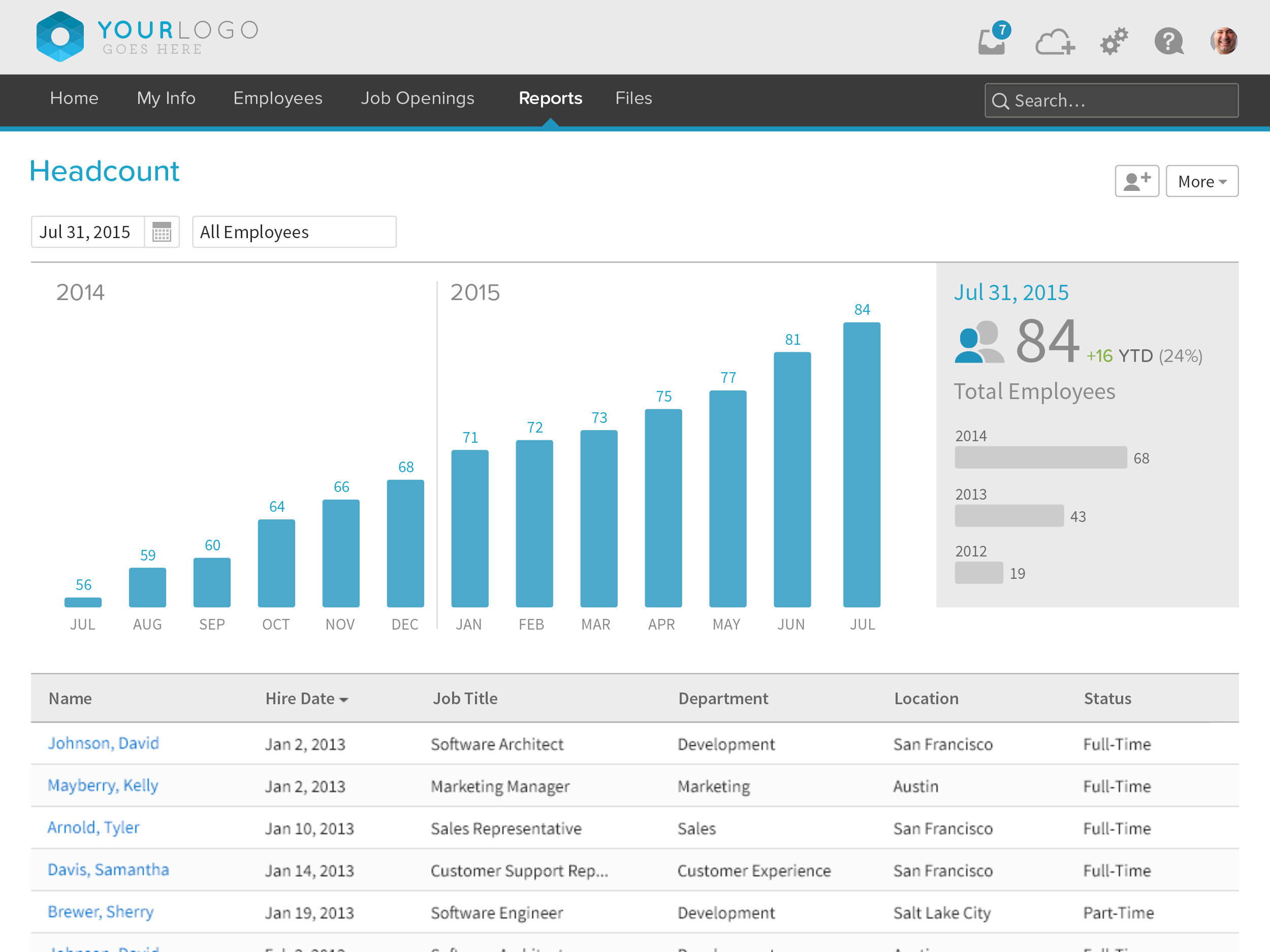Toggle the Hire Date sort order

point(305,698)
